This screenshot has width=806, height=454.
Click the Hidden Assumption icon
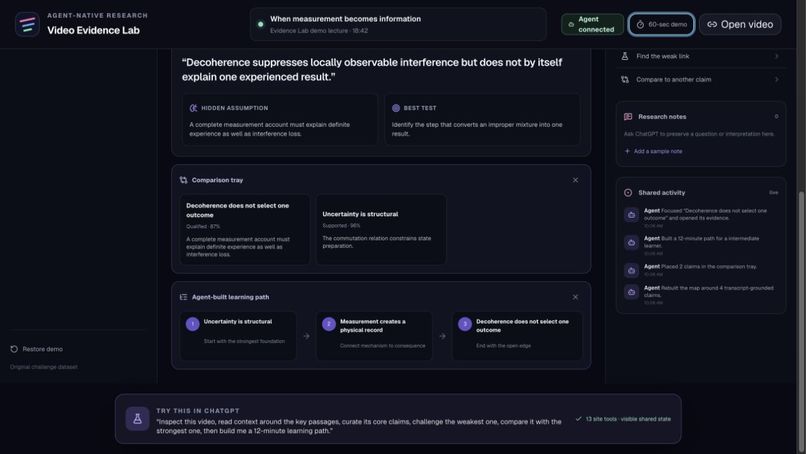click(x=193, y=108)
